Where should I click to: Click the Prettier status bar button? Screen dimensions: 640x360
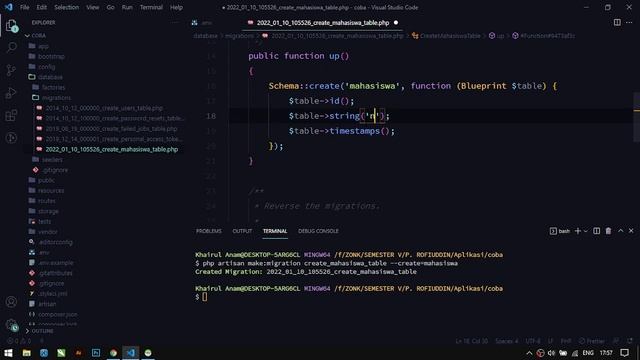591,341
